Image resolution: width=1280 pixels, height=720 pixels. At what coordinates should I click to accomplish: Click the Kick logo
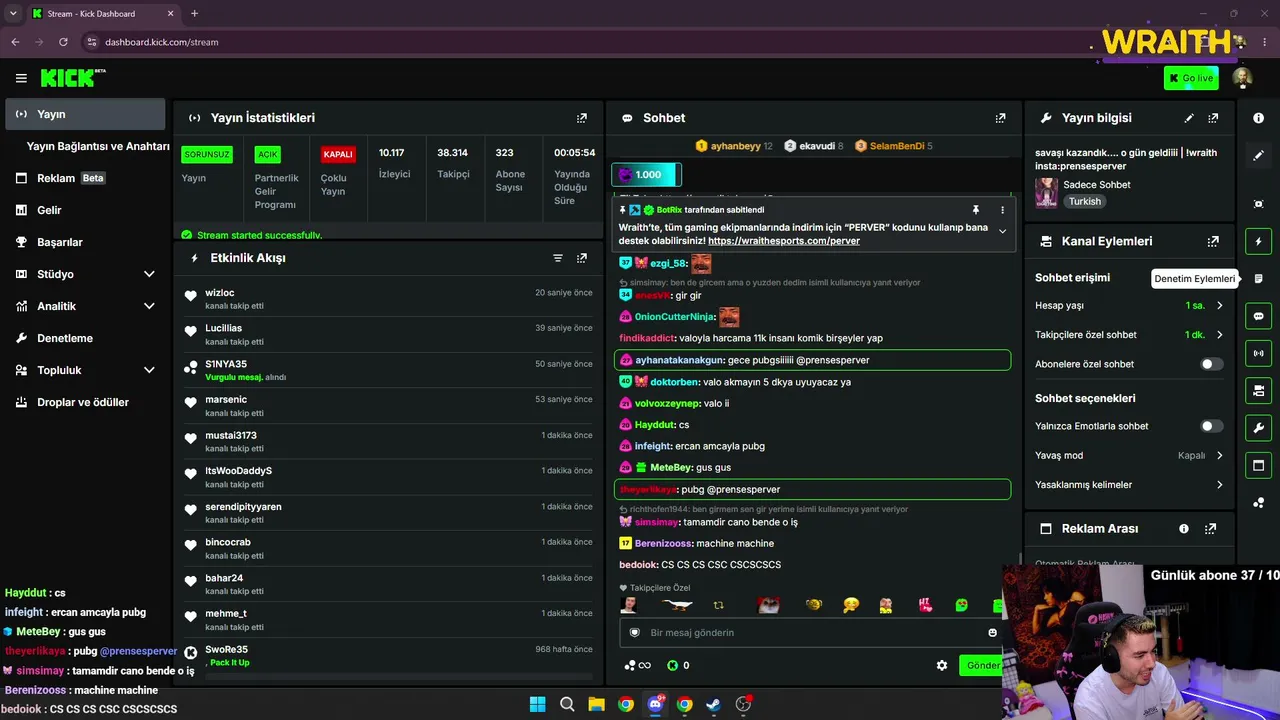coord(73,78)
